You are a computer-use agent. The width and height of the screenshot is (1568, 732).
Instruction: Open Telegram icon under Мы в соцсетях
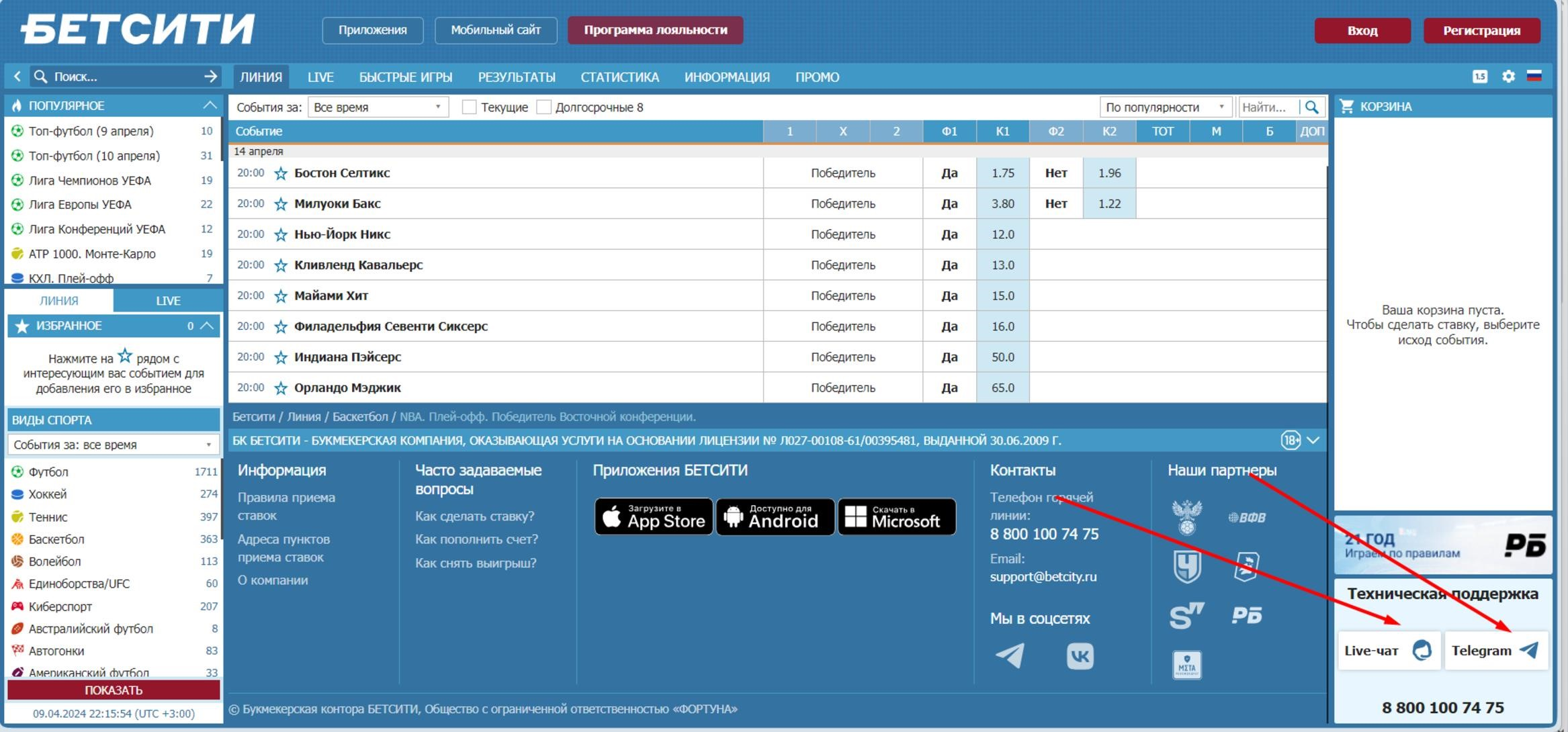pos(1010,655)
